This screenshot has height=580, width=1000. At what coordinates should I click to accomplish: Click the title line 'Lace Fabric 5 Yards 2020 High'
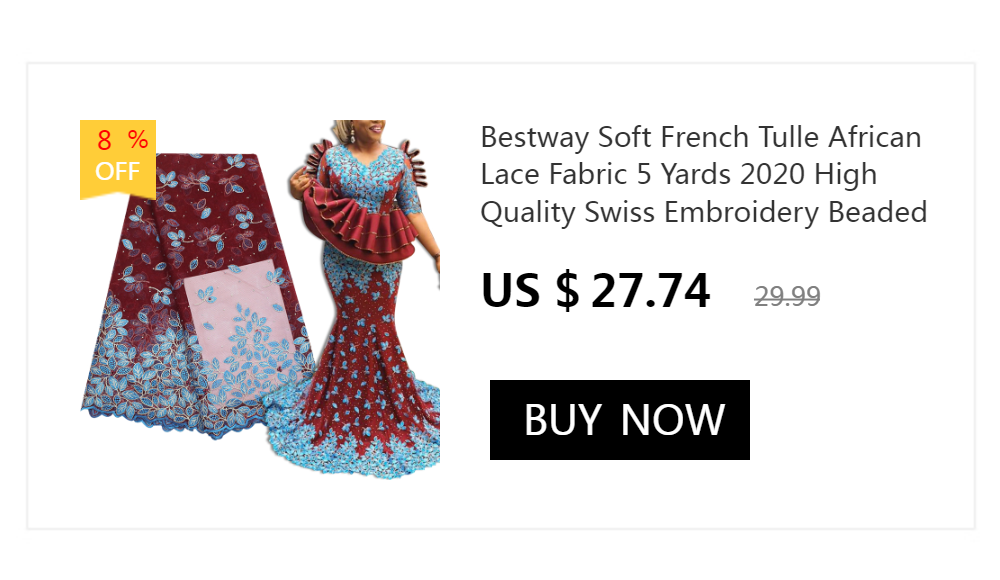click(x=679, y=174)
